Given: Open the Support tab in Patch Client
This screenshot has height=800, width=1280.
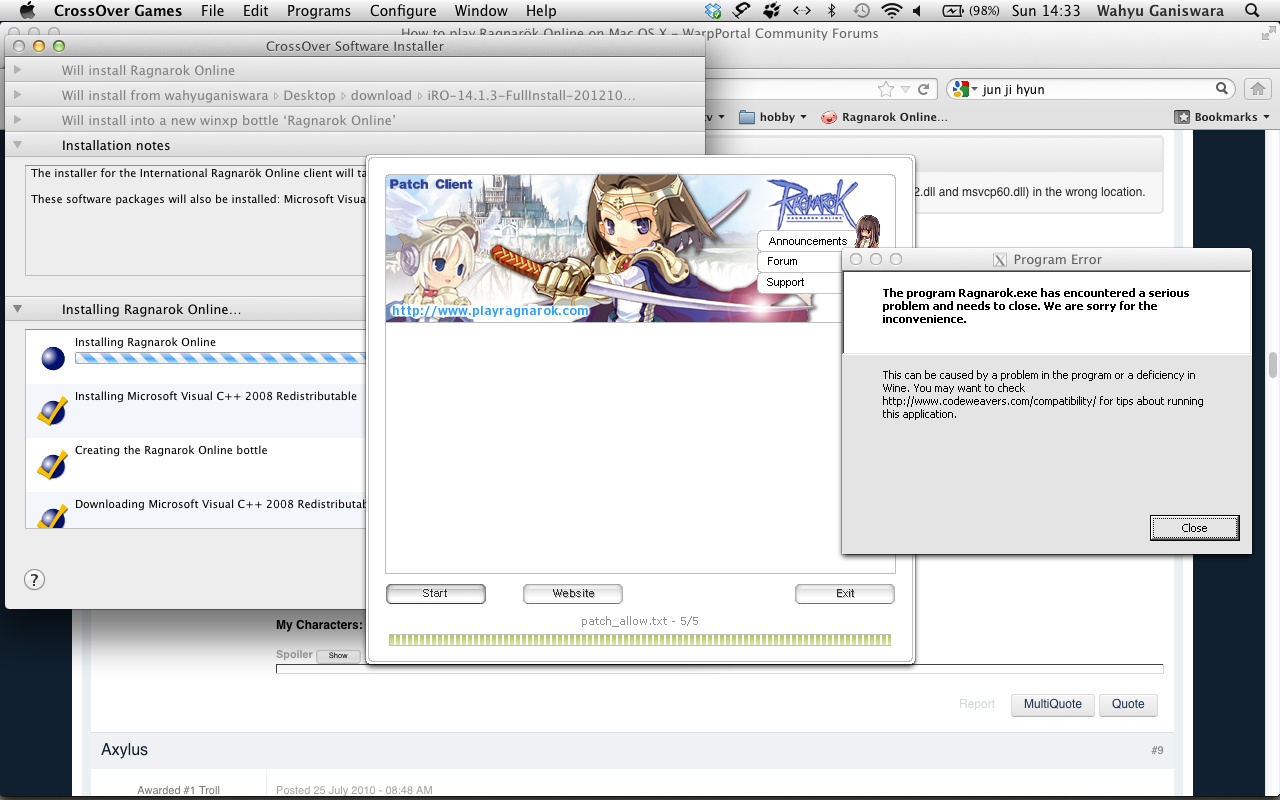Looking at the screenshot, I should (800, 282).
